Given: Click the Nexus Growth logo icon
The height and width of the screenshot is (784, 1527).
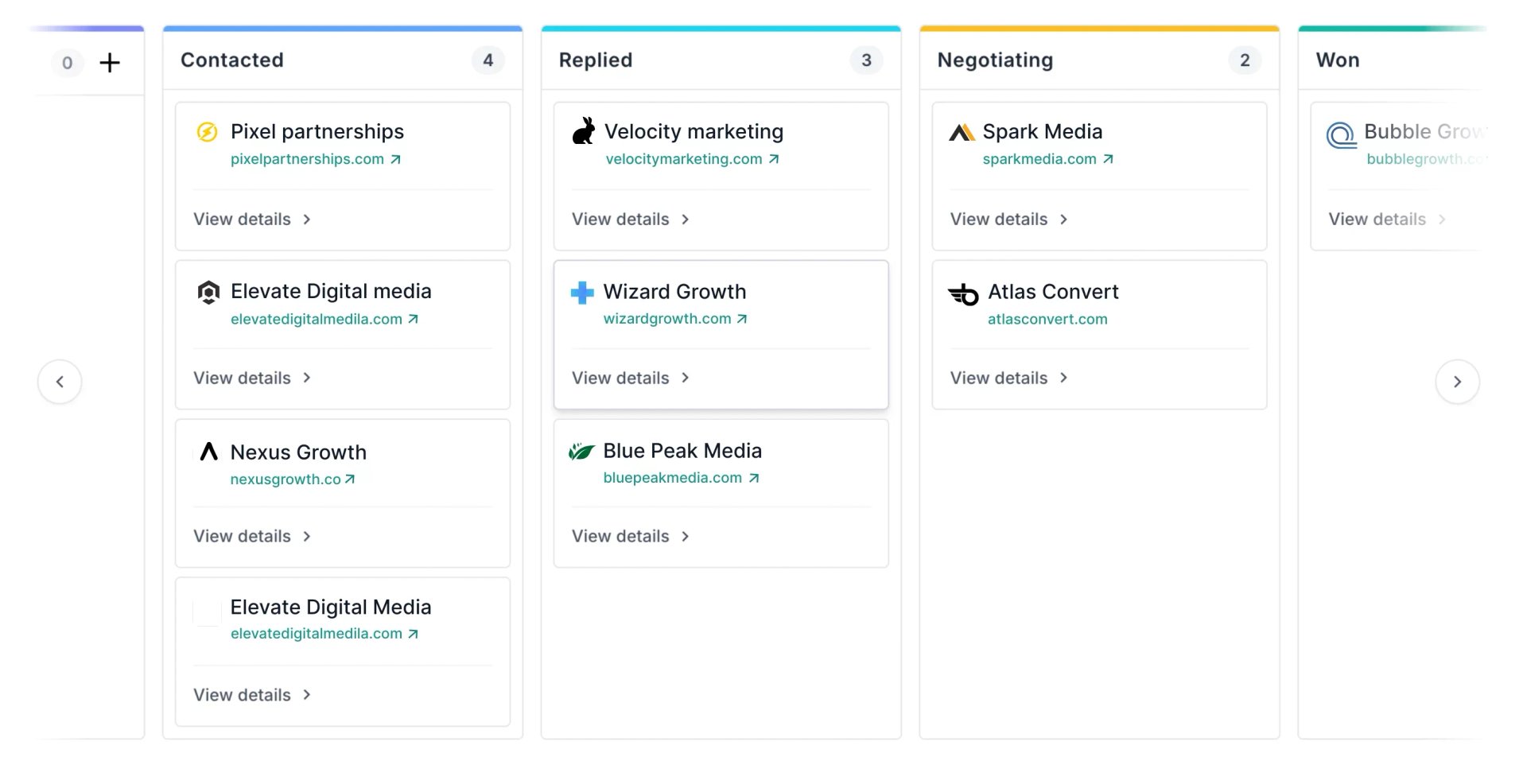Looking at the screenshot, I should [x=208, y=452].
